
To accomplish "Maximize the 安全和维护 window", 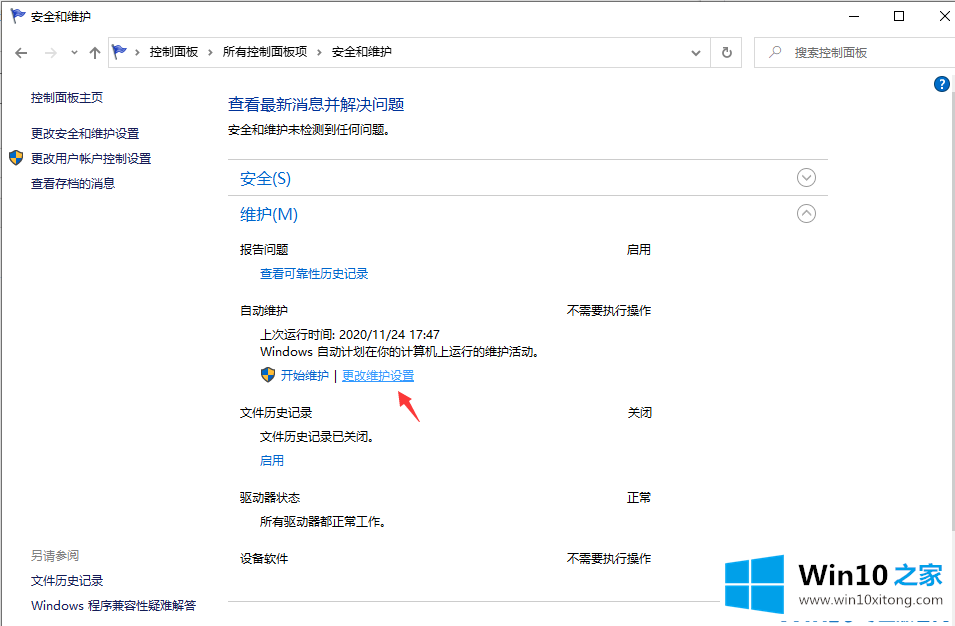I will pos(899,16).
